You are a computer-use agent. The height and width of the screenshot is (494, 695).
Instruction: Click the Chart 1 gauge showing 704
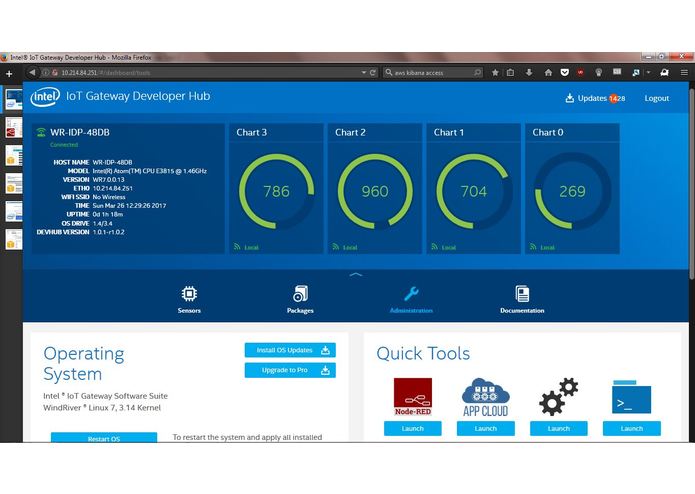[x=474, y=191]
